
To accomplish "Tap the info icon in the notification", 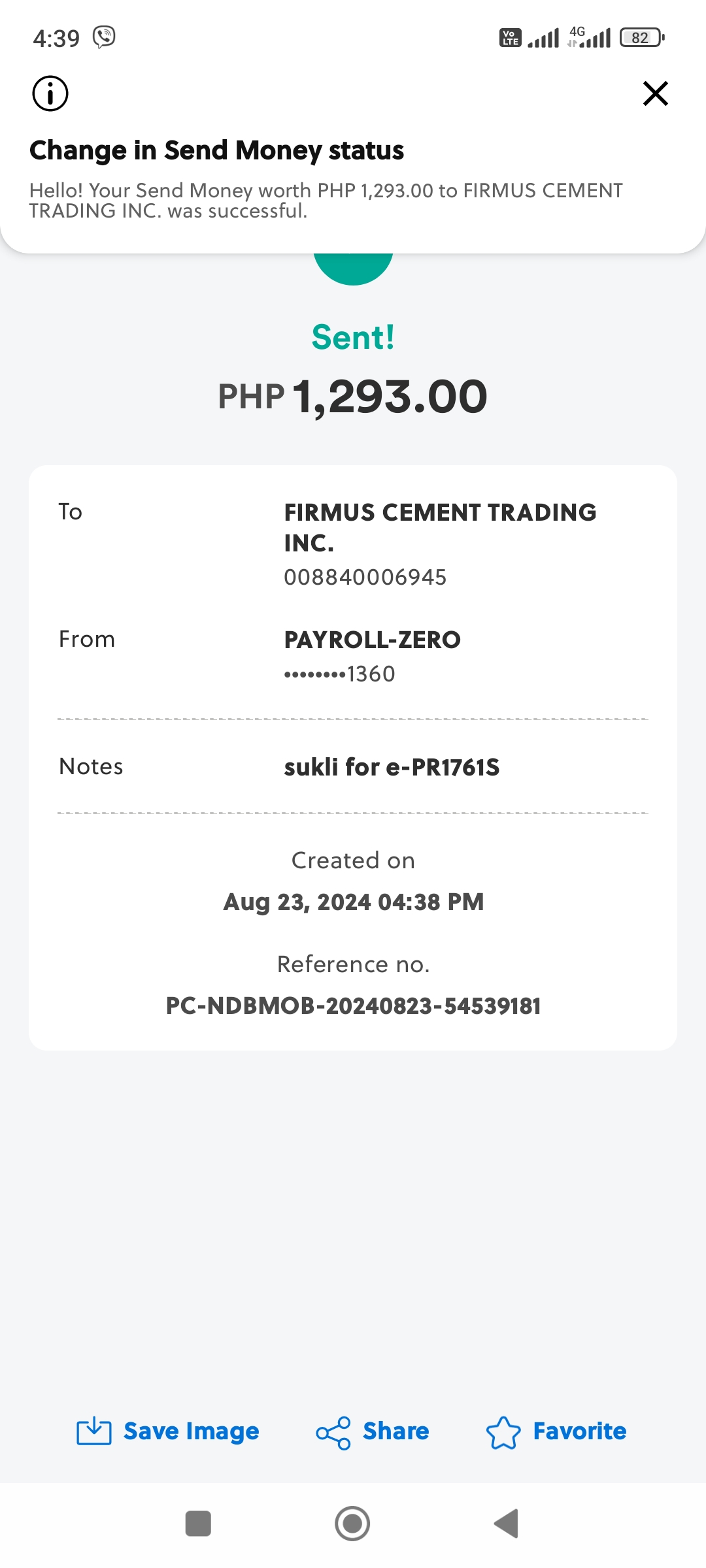I will coord(50,93).
